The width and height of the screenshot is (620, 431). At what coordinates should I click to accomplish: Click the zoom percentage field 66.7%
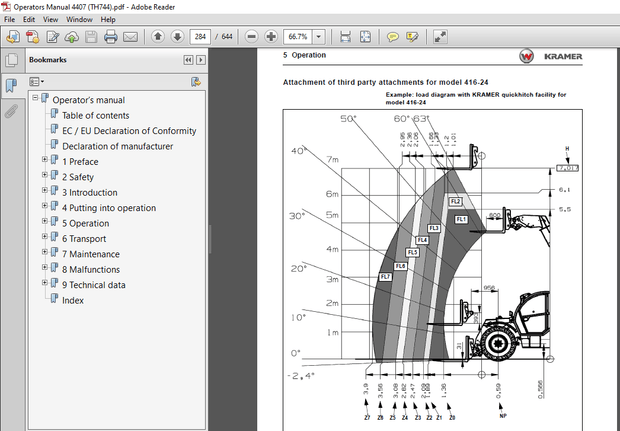click(298, 37)
